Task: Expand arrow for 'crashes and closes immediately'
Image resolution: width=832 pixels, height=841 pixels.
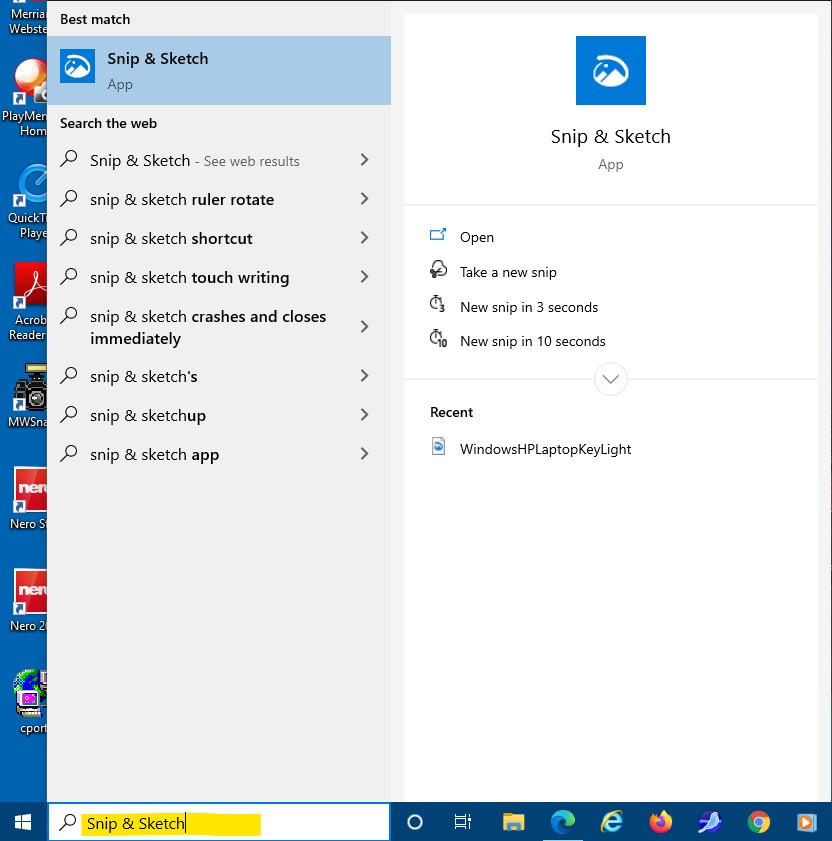Action: [x=364, y=326]
